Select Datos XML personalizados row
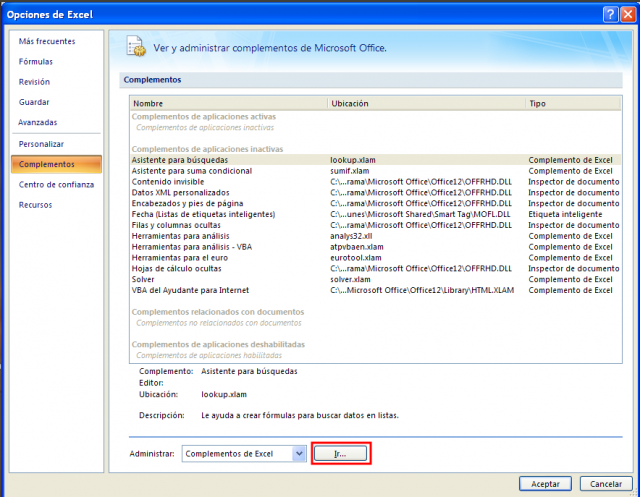 (376, 193)
